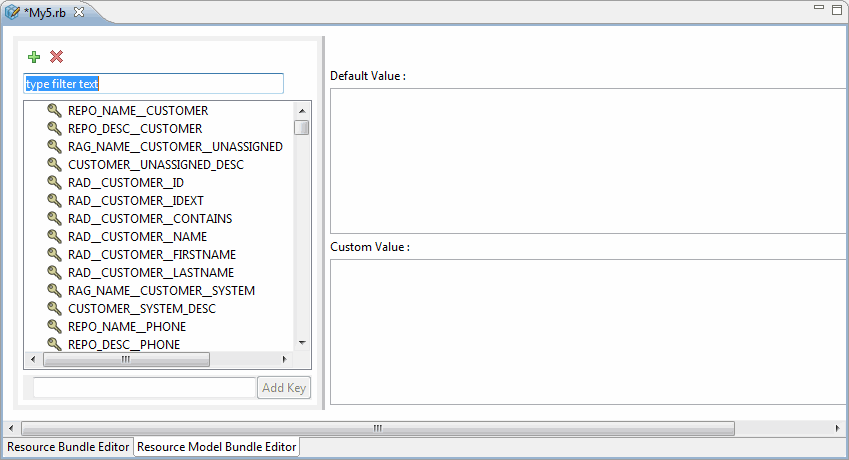
Task: Click the key icon next to REPO_DESC__PHONE
Action: (54, 344)
